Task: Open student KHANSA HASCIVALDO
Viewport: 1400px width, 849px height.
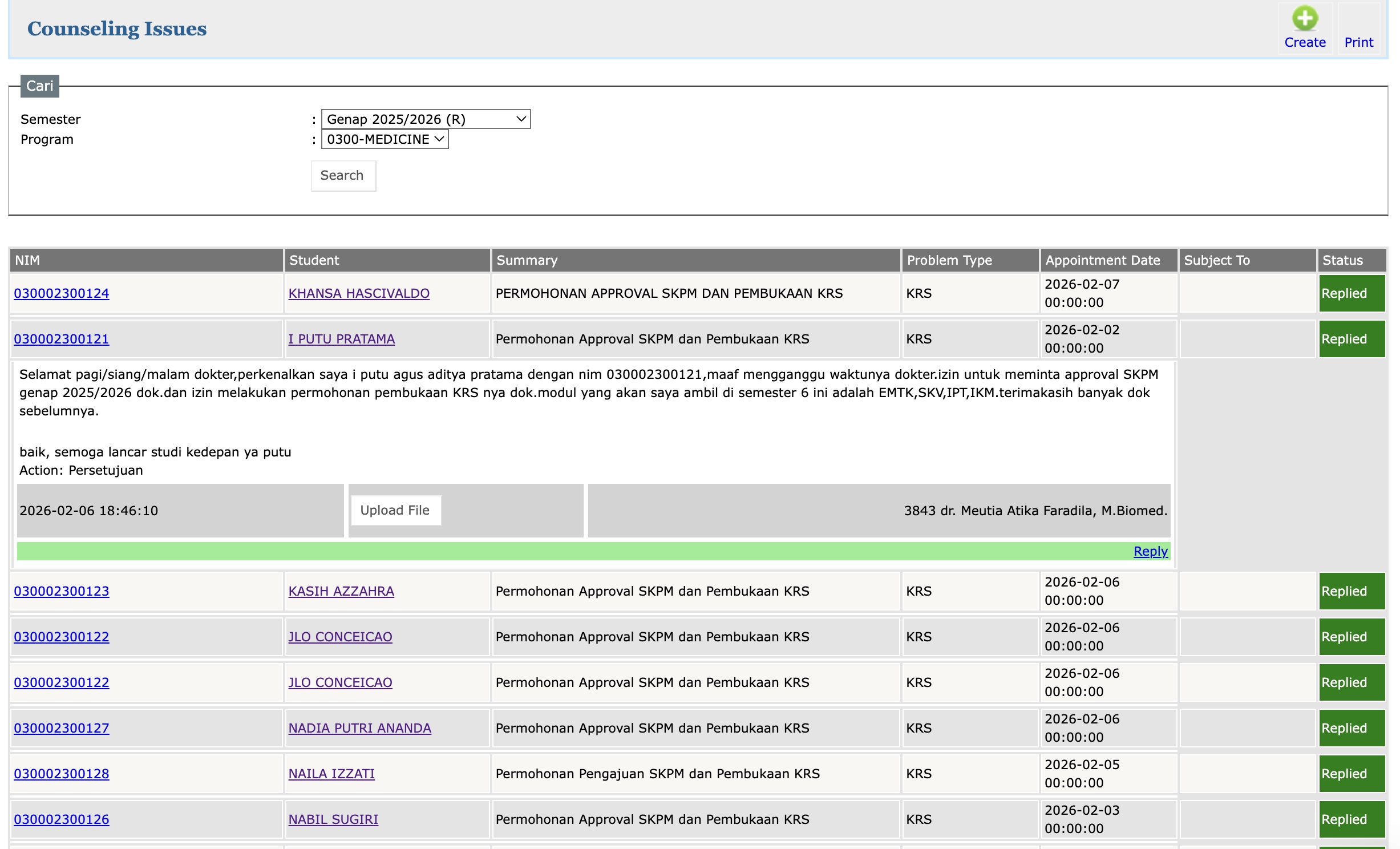Action: (x=359, y=293)
